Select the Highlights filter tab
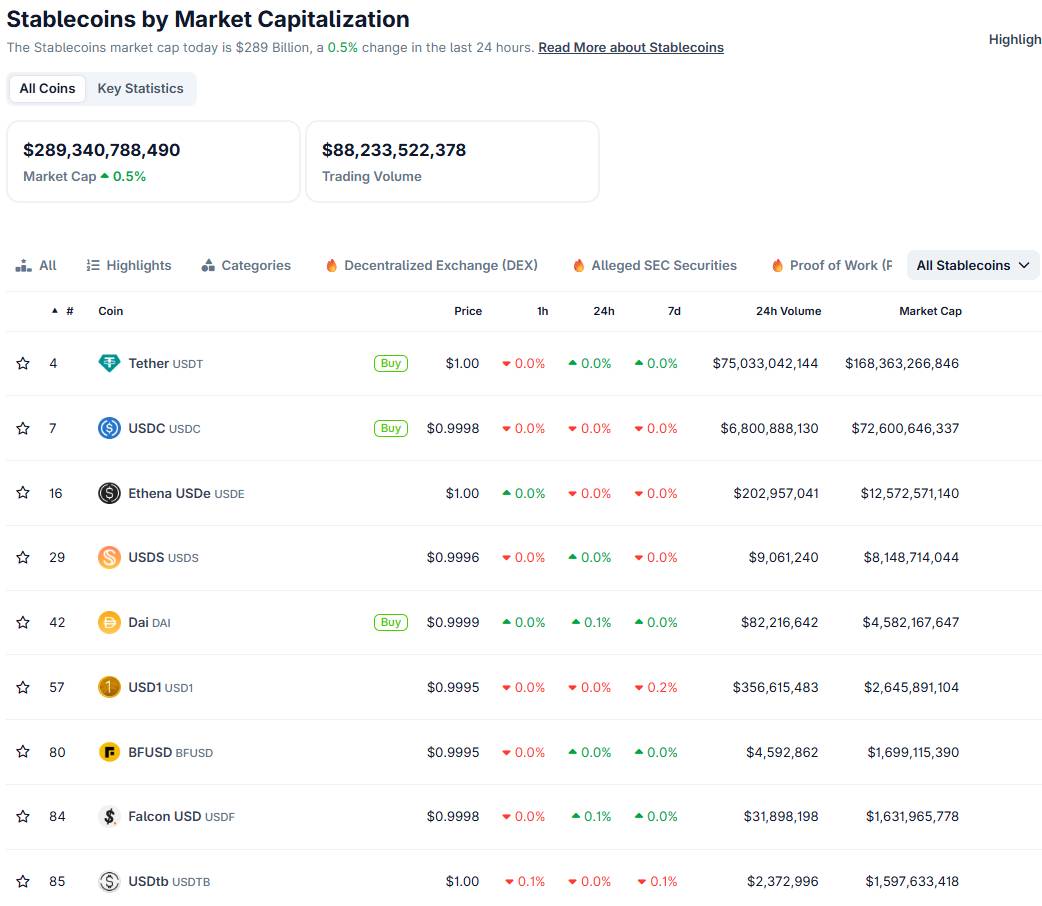Screen dimensions: 1042x906 point(129,265)
